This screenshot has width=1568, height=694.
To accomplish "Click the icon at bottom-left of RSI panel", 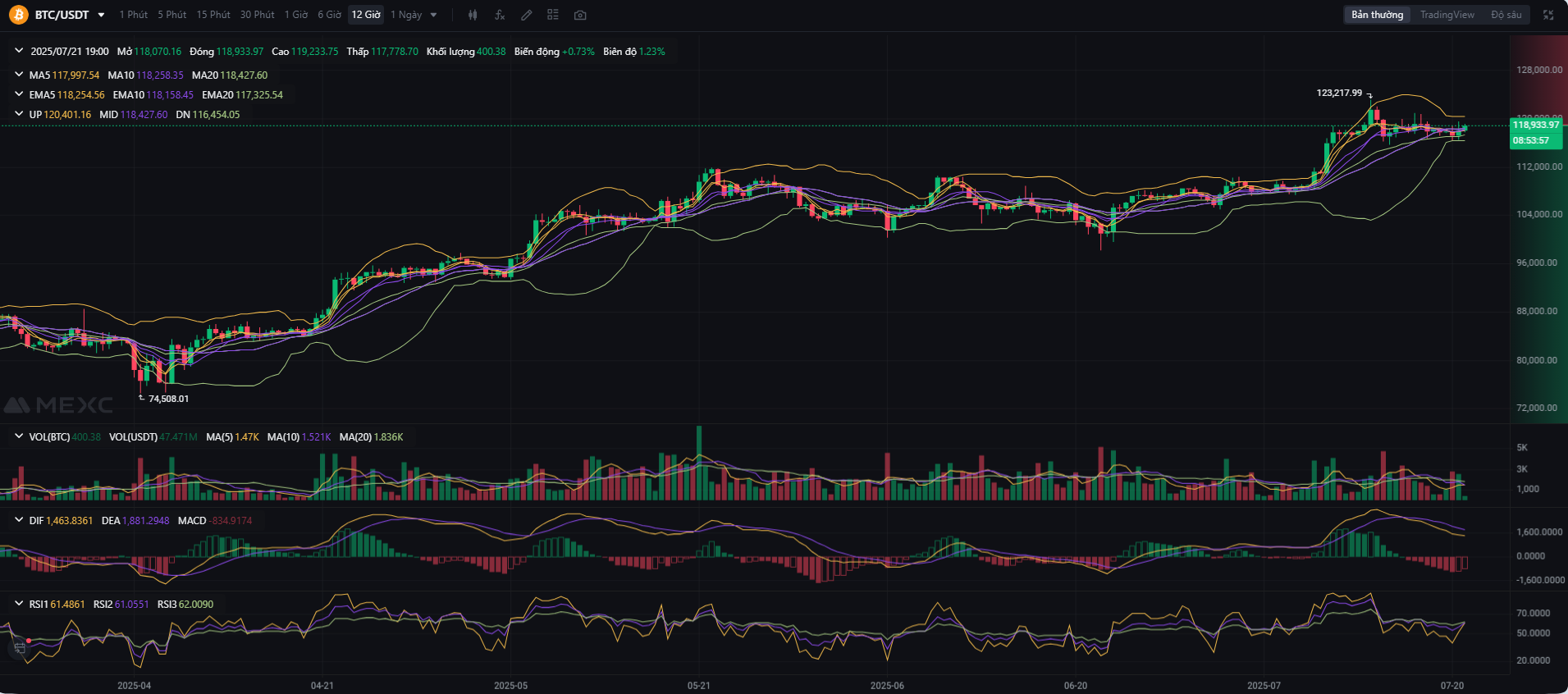I will 20,648.
